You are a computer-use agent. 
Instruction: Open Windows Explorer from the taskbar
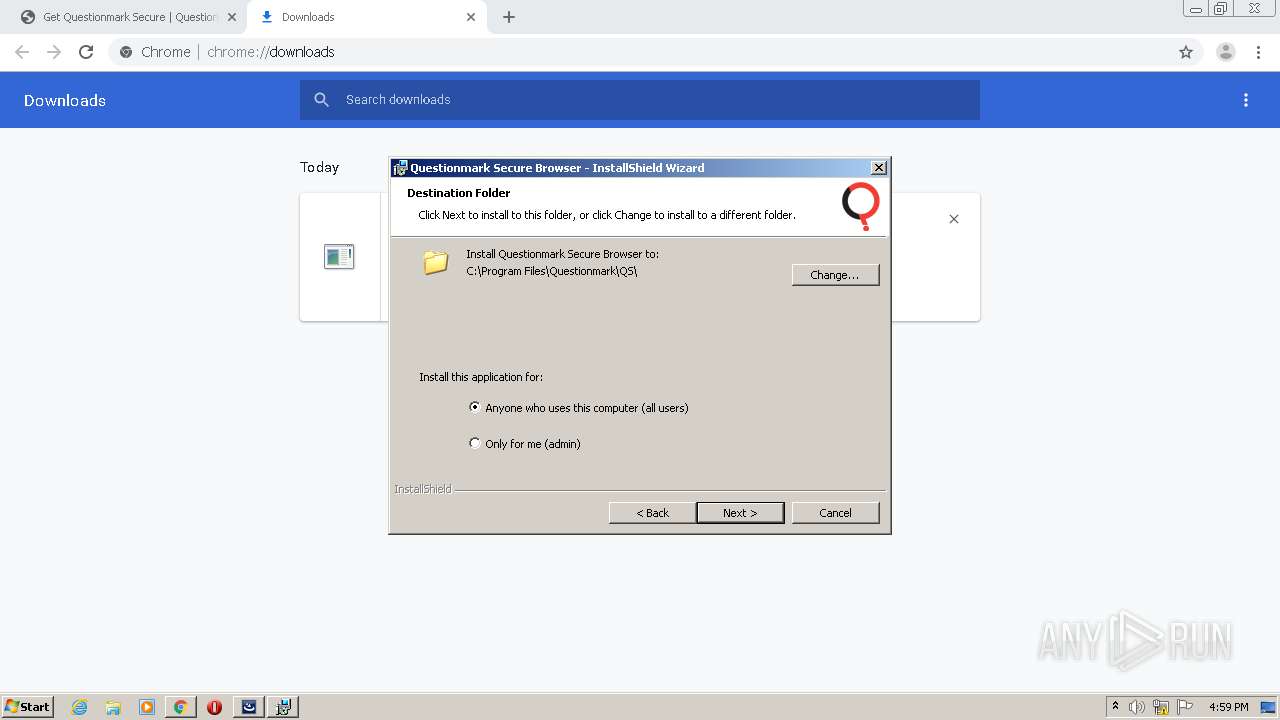point(113,707)
